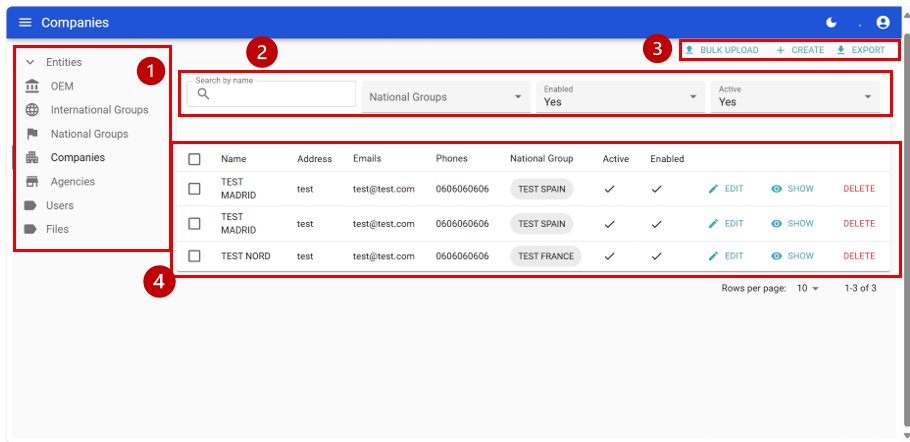Click the Agencies store icon
This screenshot has width=910, height=442.
tap(32, 182)
